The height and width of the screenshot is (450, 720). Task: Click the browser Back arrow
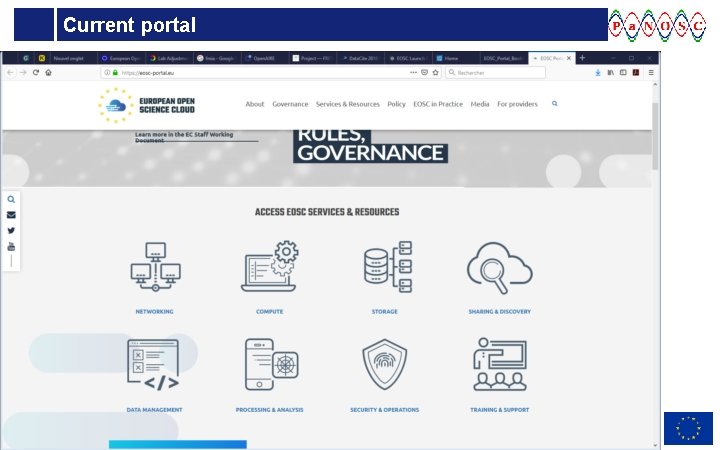click(x=10, y=73)
